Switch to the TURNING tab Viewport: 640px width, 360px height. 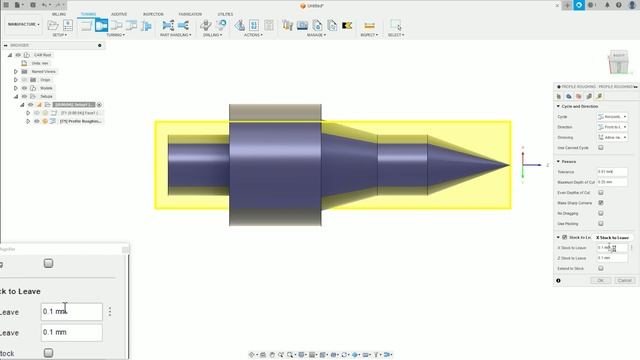(x=88, y=14)
